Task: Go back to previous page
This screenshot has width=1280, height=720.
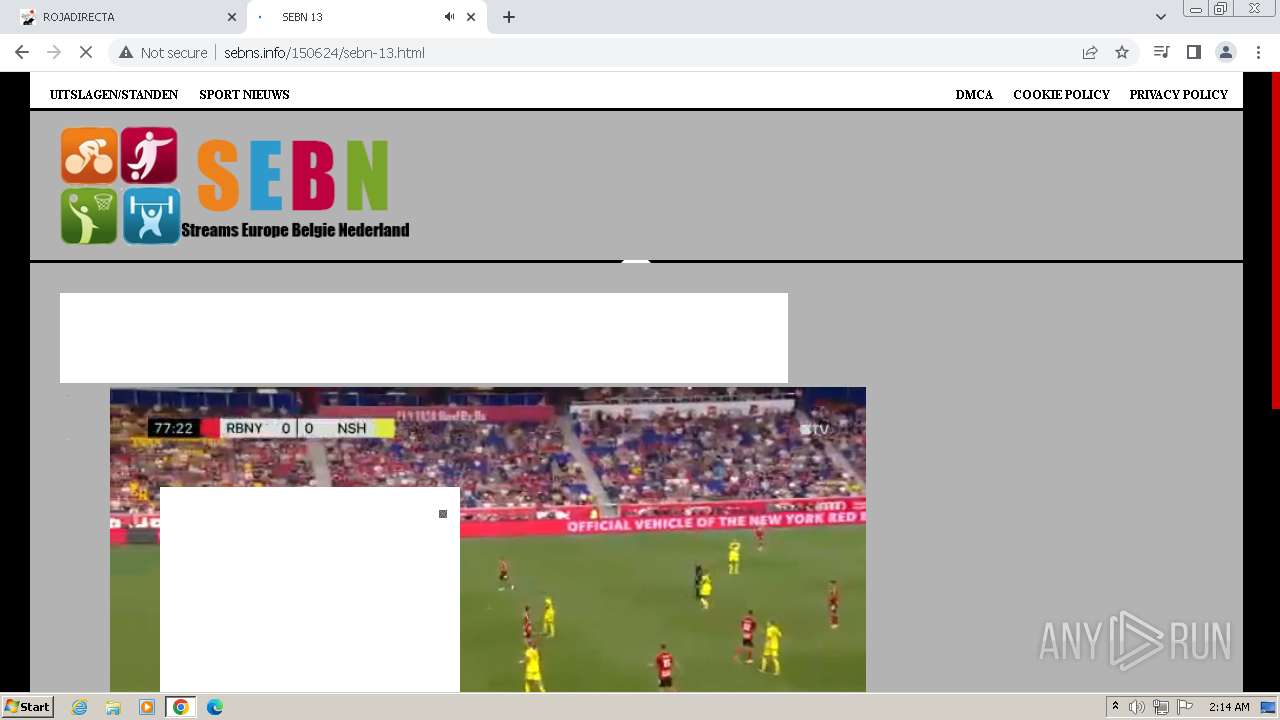Action: coord(22,52)
